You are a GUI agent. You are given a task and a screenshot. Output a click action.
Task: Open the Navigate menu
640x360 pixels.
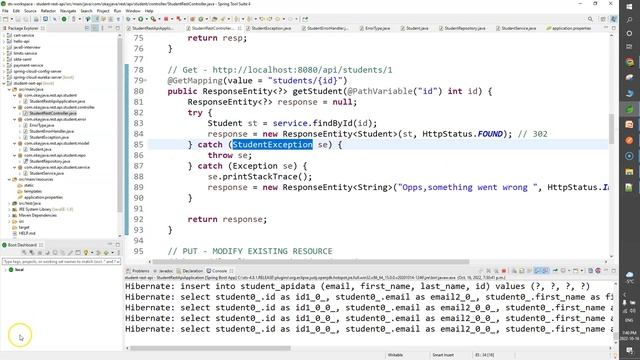coord(68,11)
